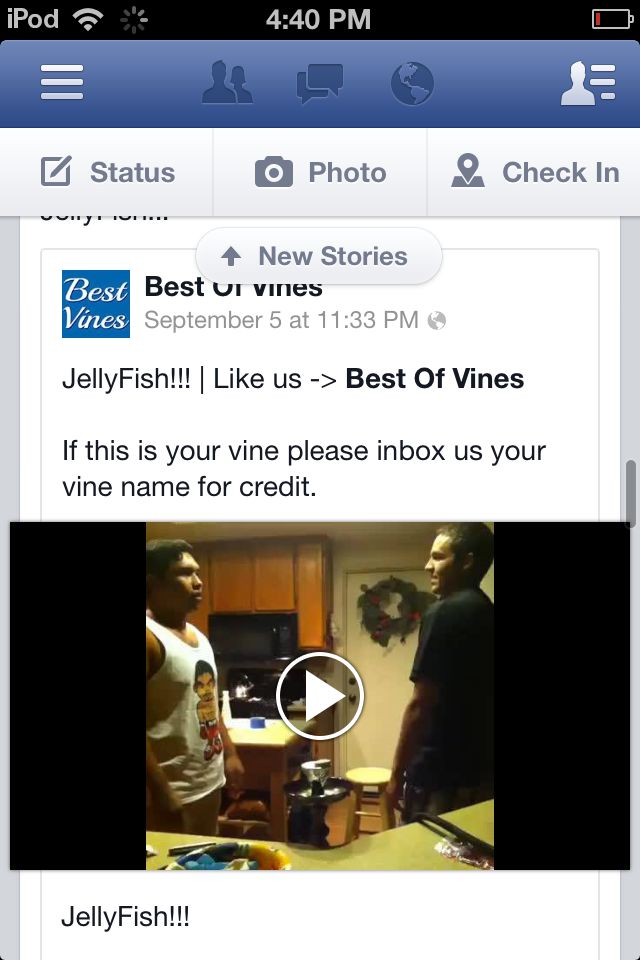Click the post timestamp September 5
The height and width of the screenshot is (960, 640).
[x=281, y=320]
